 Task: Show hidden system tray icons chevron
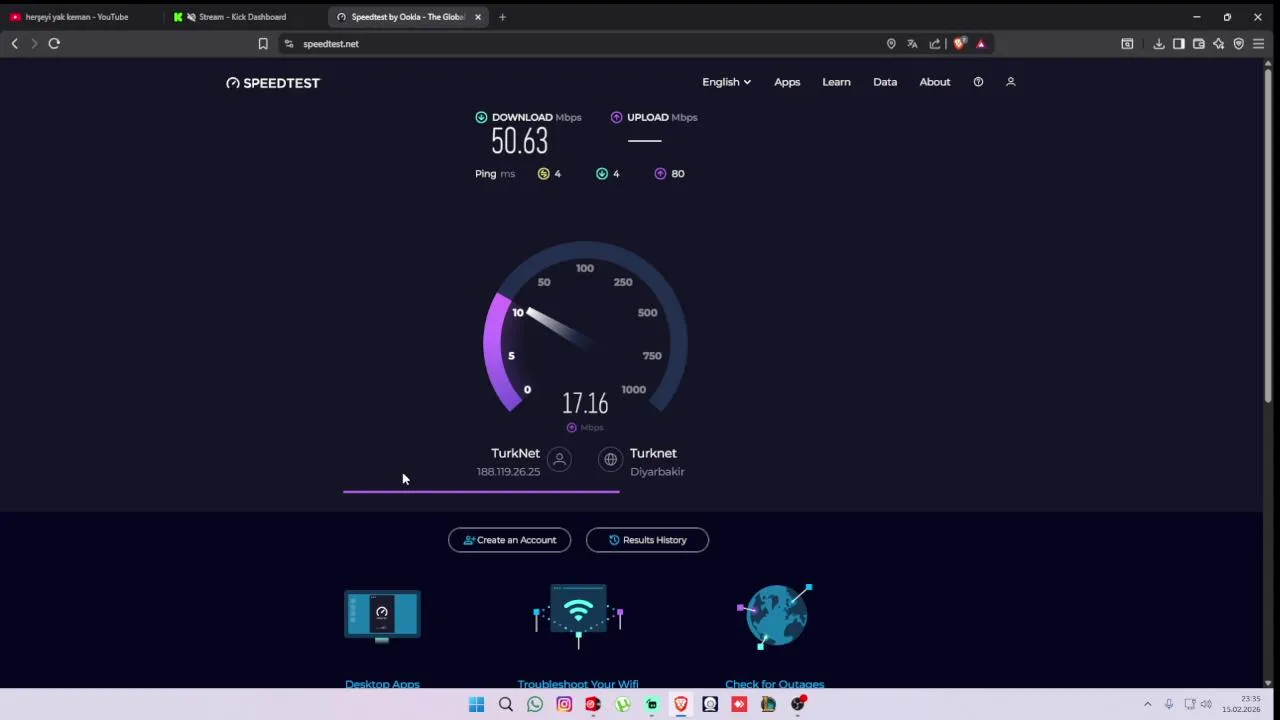[x=1147, y=704]
